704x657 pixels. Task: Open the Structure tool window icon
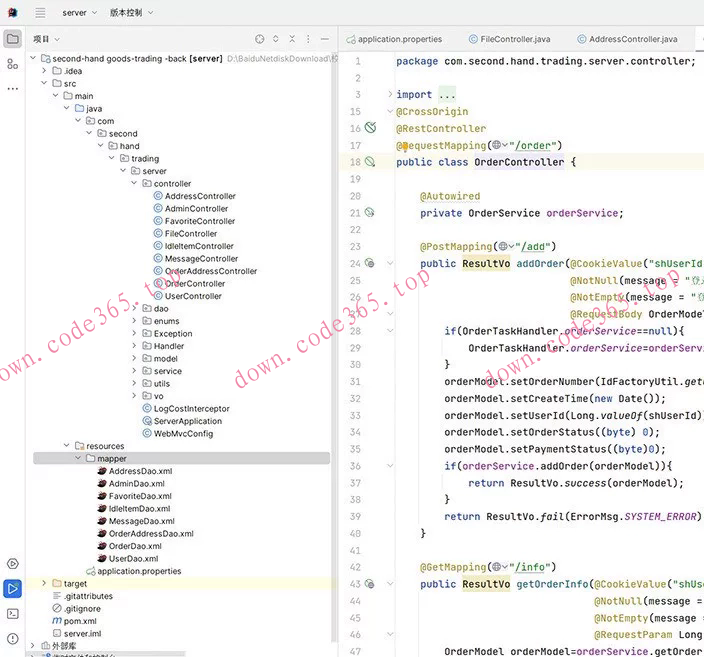12,64
